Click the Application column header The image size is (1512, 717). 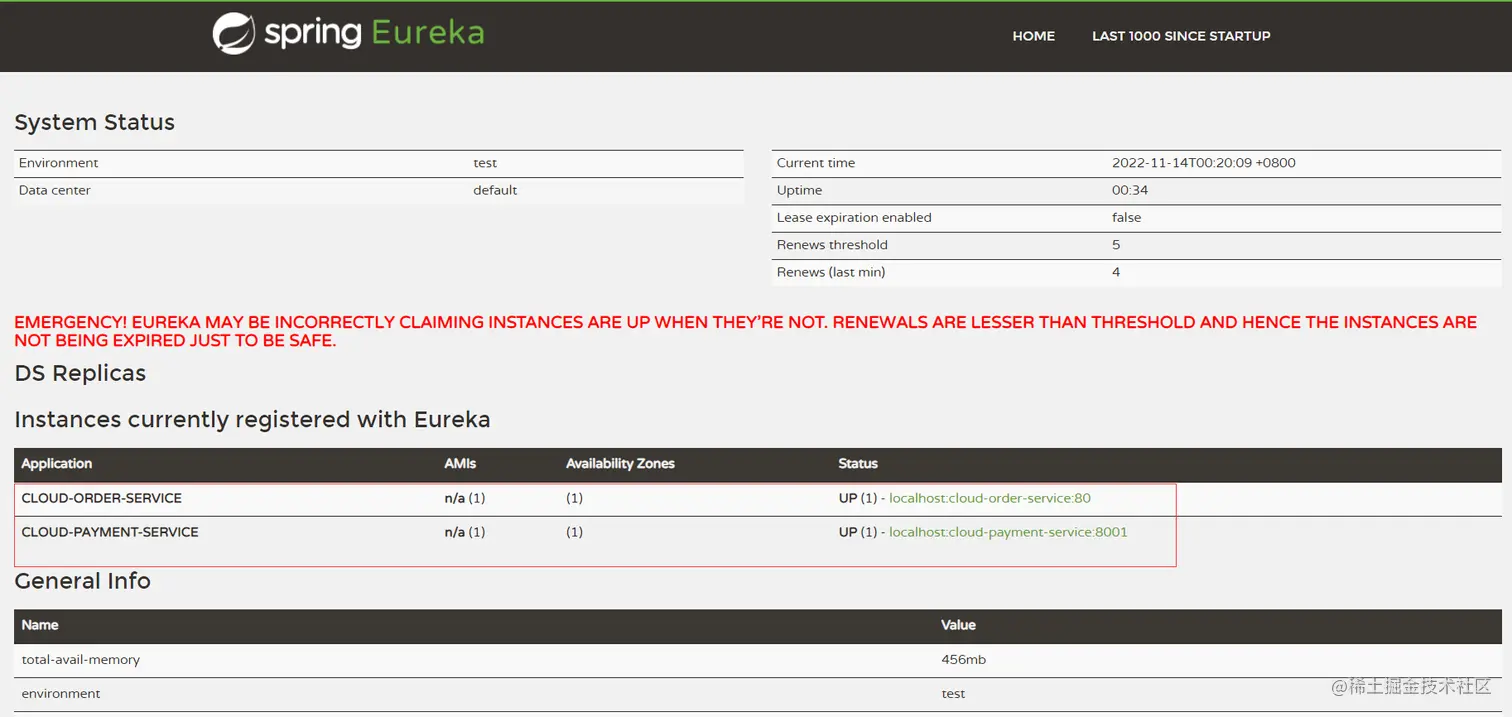[56, 464]
